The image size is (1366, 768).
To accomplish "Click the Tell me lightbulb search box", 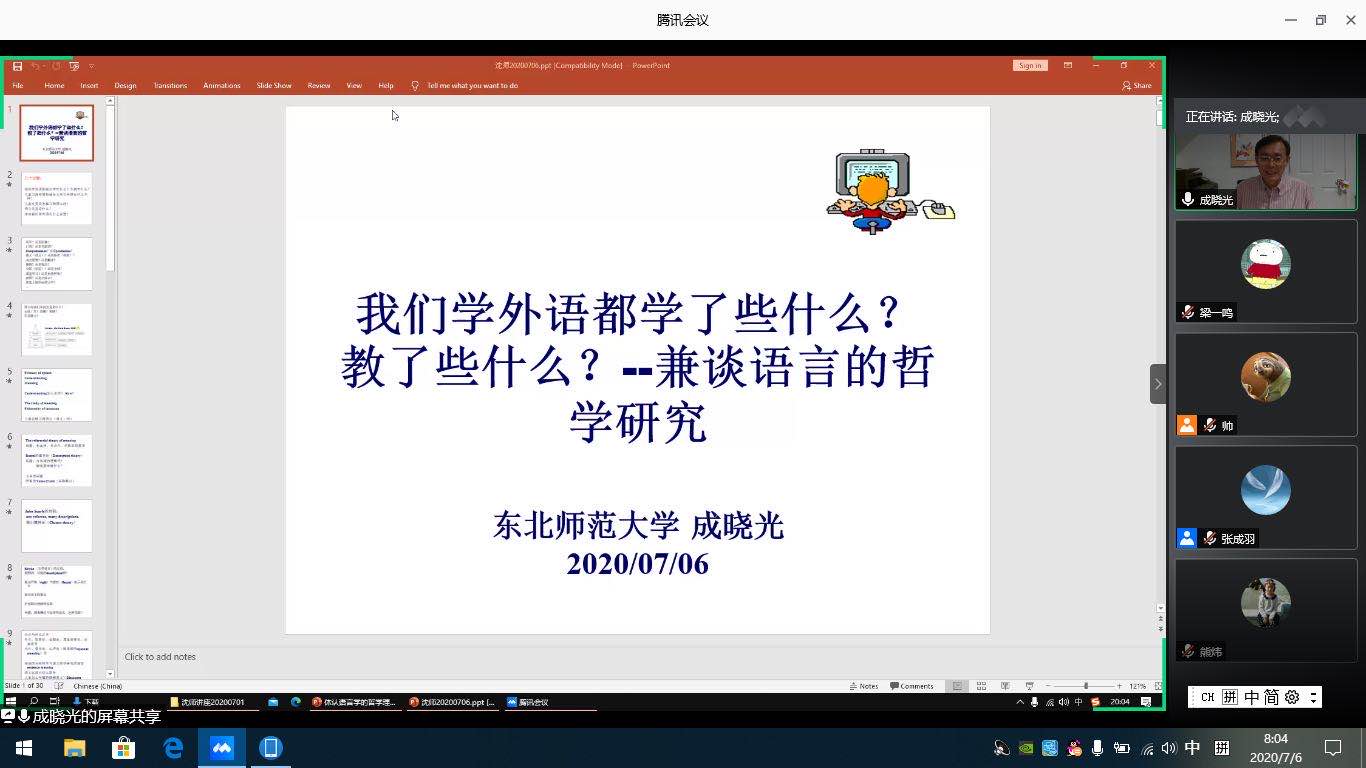I will click(x=471, y=86).
